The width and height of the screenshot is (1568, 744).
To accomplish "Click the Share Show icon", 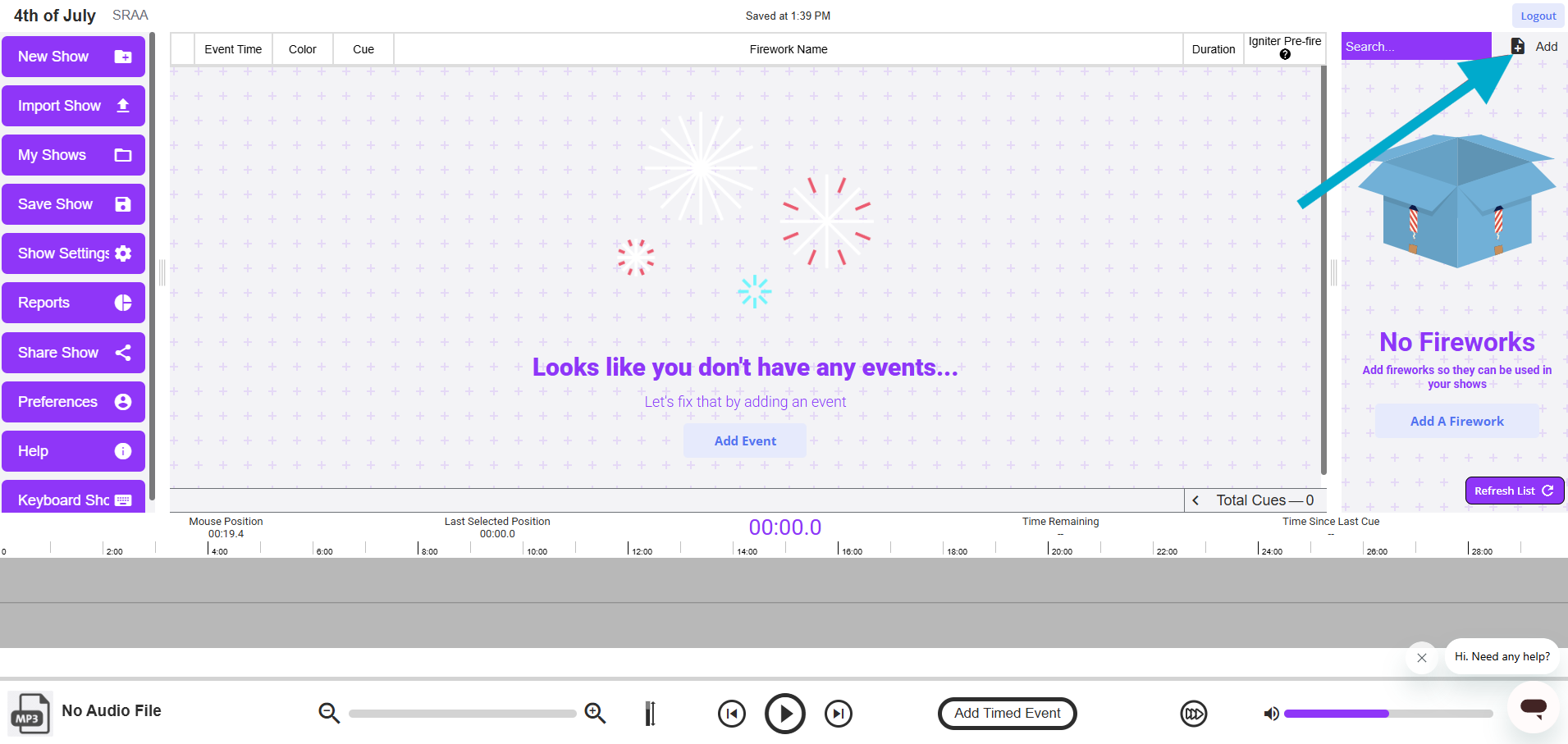I will pos(123,352).
